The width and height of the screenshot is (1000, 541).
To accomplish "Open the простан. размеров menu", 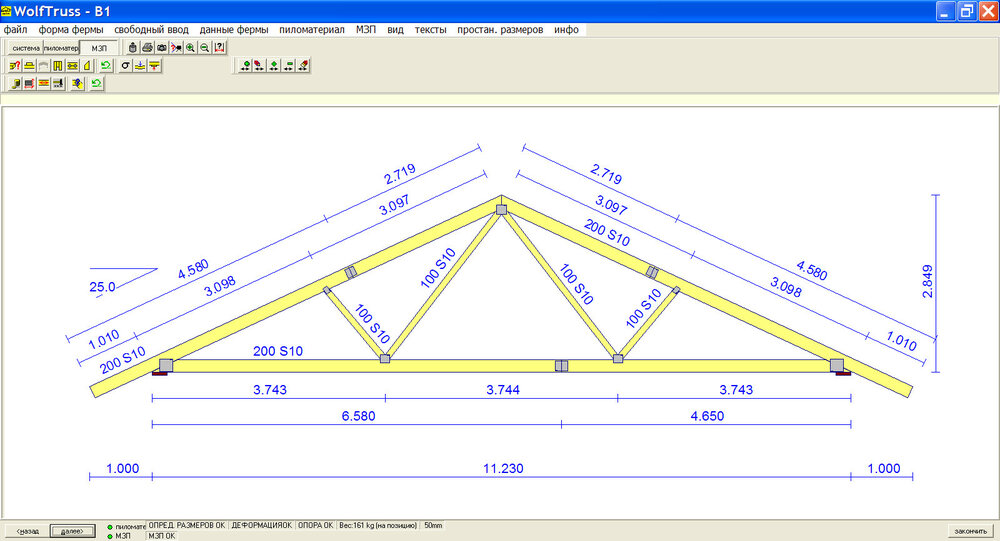I will point(500,30).
